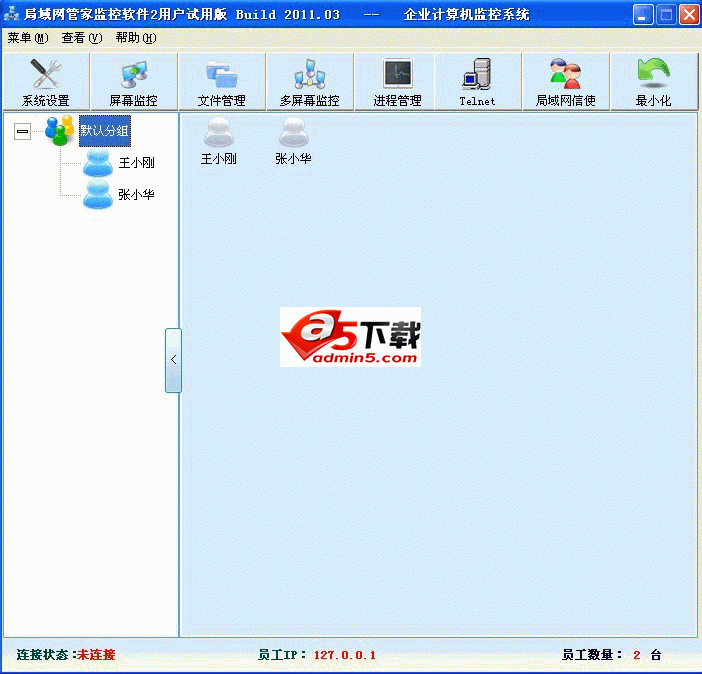Image resolution: width=702 pixels, height=674 pixels.
Task: Click the 127.0.0.1 employee IP value
Action: tap(345, 655)
